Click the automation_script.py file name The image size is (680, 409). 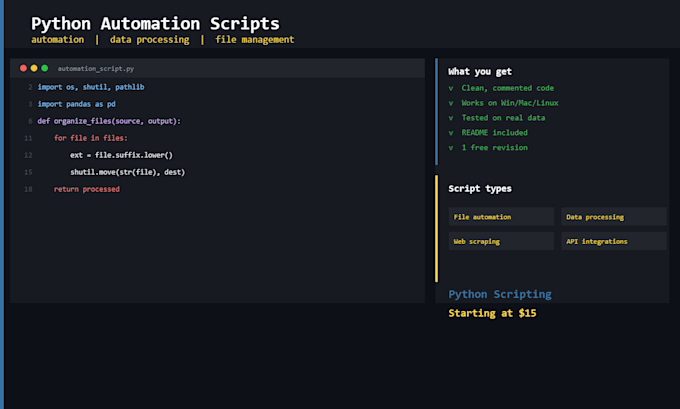(x=96, y=69)
